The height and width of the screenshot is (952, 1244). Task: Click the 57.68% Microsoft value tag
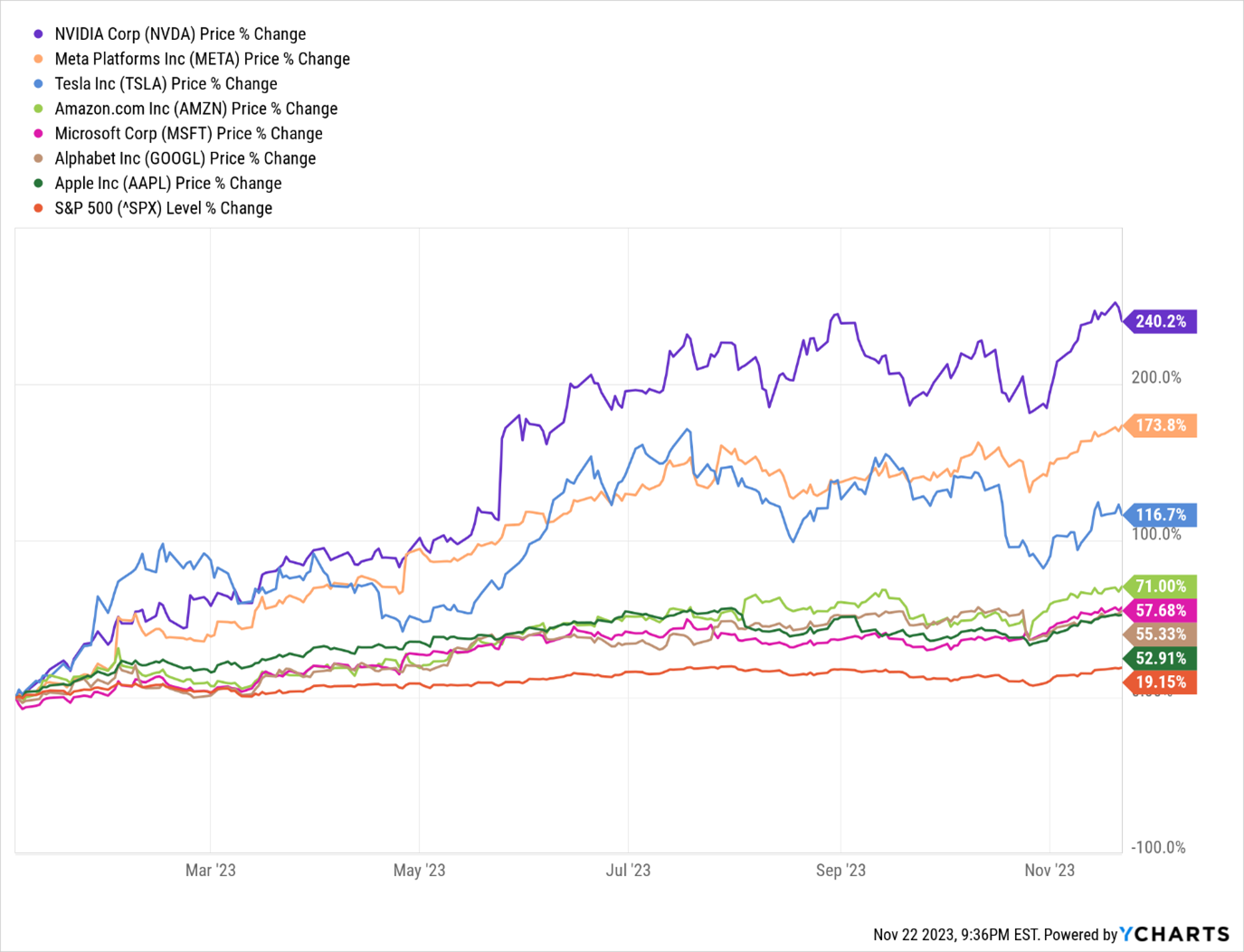pos(1161,611)
